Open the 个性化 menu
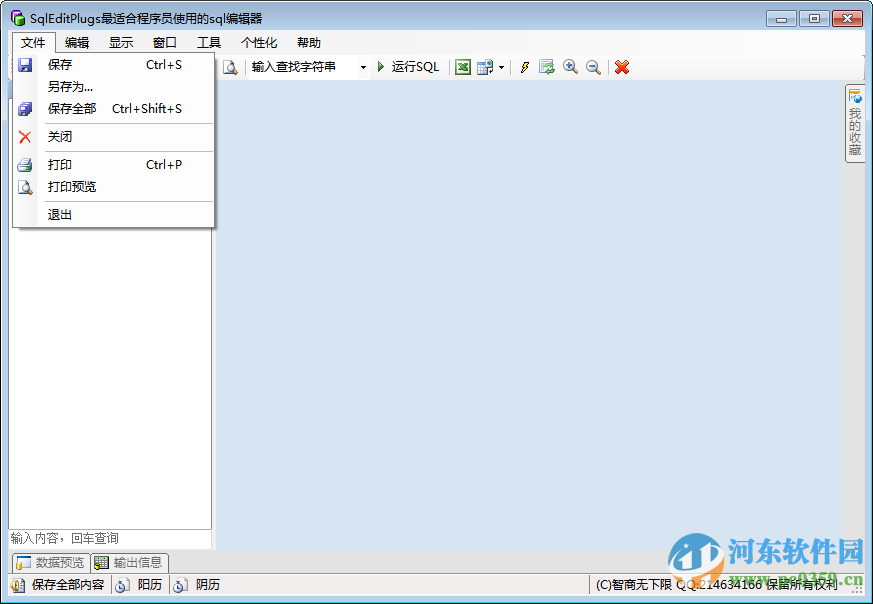Viewport: 873px width, 604px height. coord(258,42)
